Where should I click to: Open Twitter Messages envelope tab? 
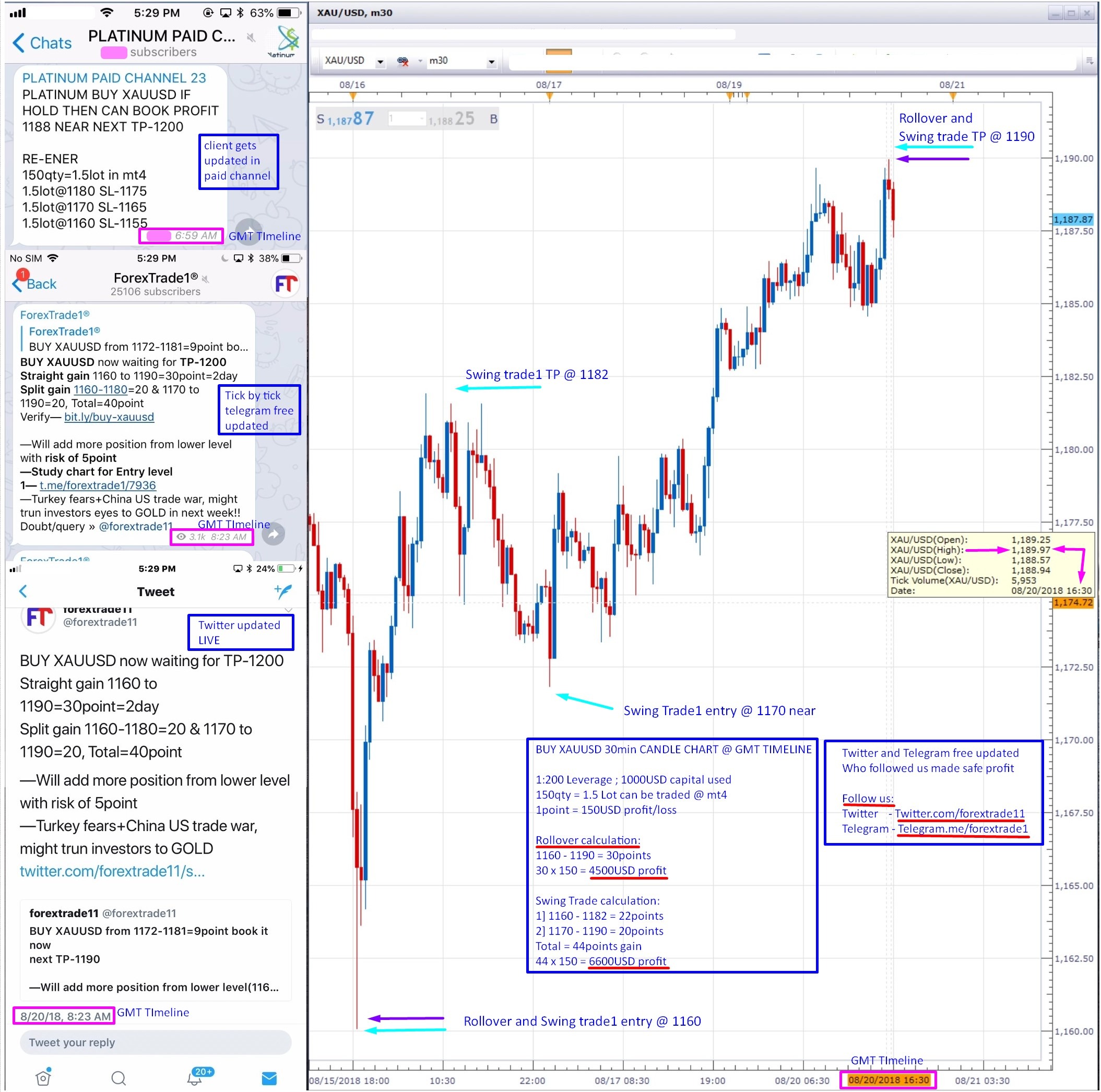pyautogui.click(x=269, y=1078)
